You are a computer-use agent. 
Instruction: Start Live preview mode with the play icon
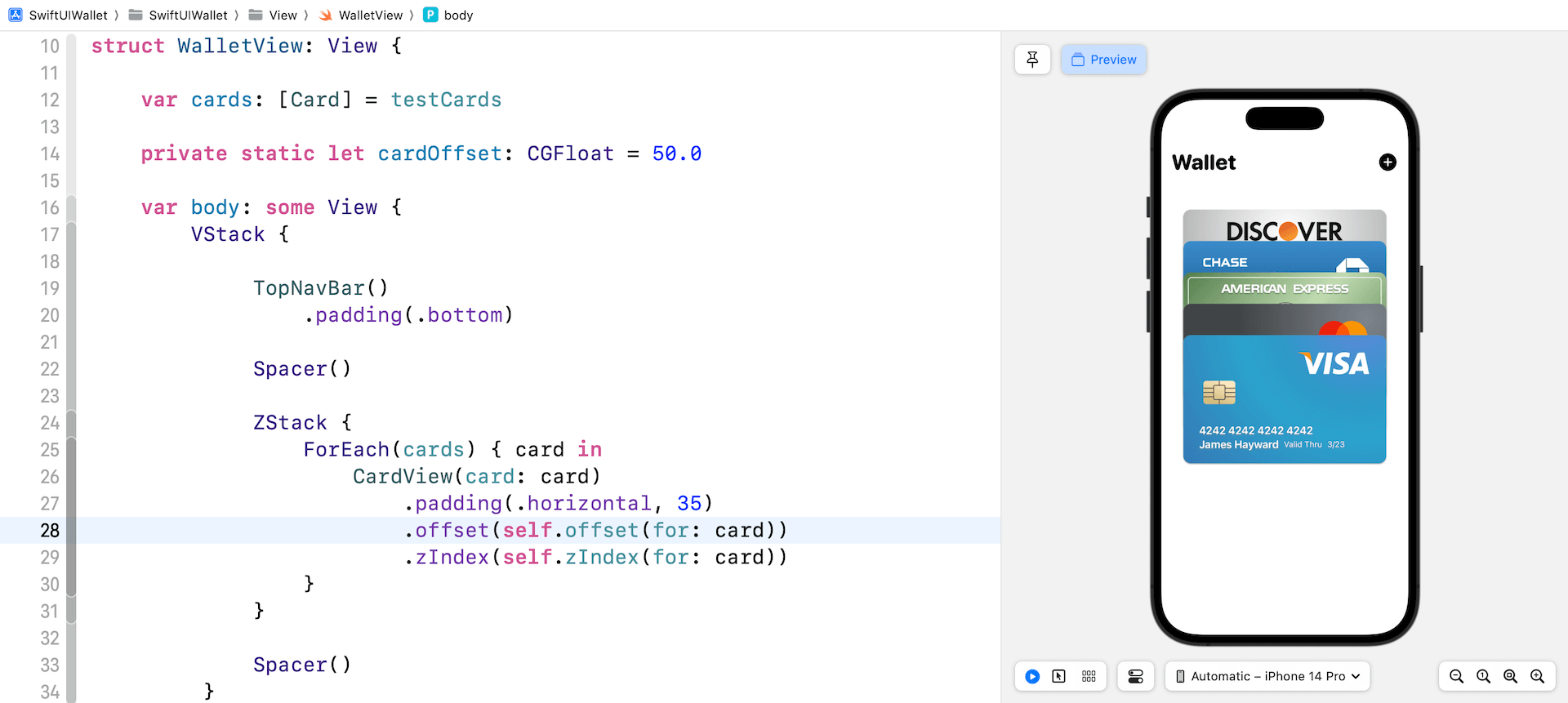tap(1032, 676)
